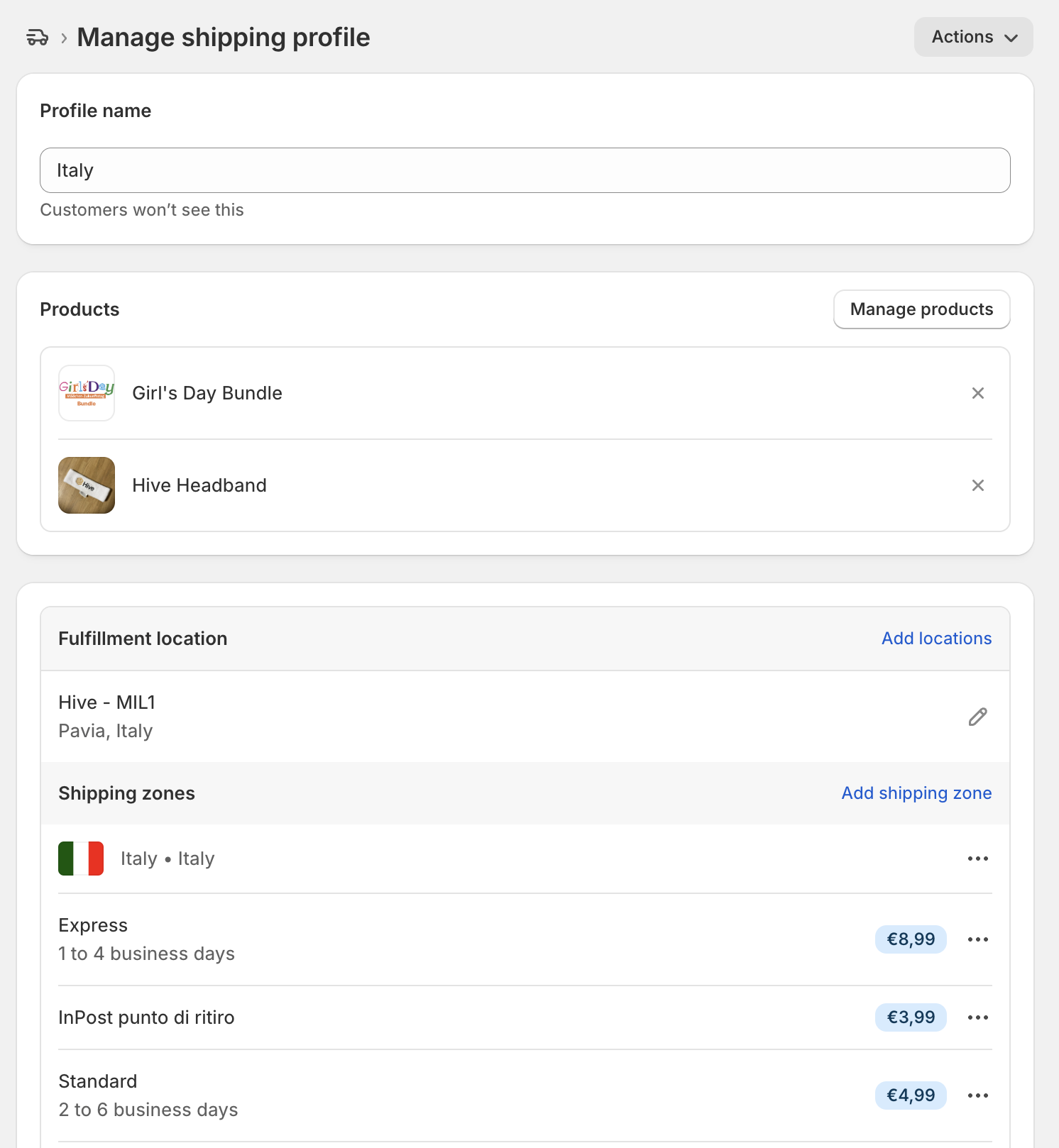Click the €3,99 InPost price badge
This screenshot has width=1059, height=1148.
click(x=911, y=1017)
